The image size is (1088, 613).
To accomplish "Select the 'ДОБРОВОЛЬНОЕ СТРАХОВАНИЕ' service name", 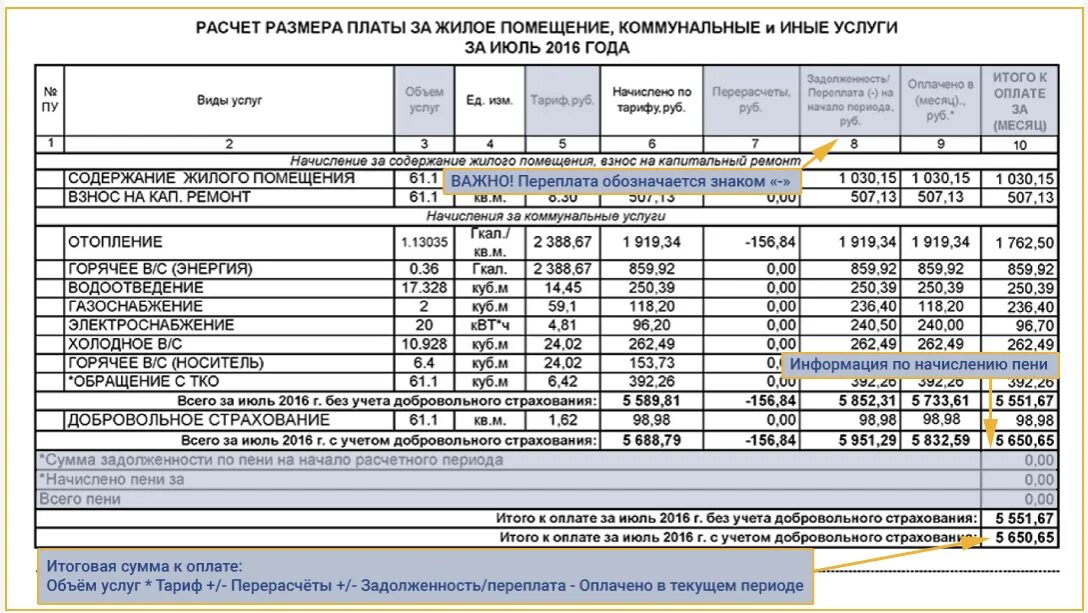I will (198, 421).
